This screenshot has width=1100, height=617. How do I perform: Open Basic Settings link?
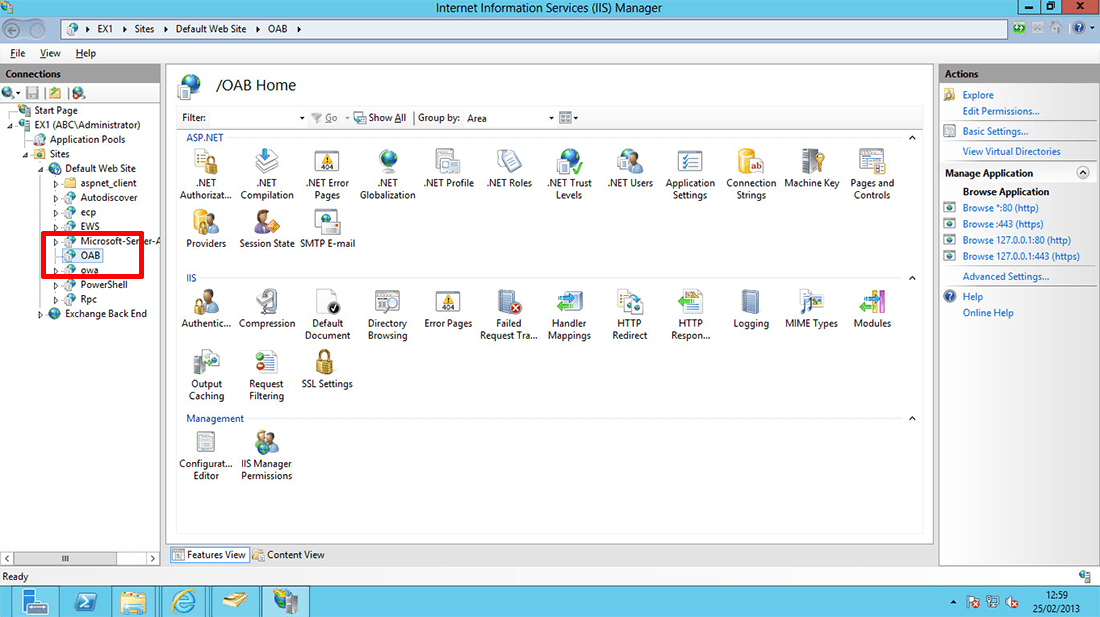click(x=995, y=131)
